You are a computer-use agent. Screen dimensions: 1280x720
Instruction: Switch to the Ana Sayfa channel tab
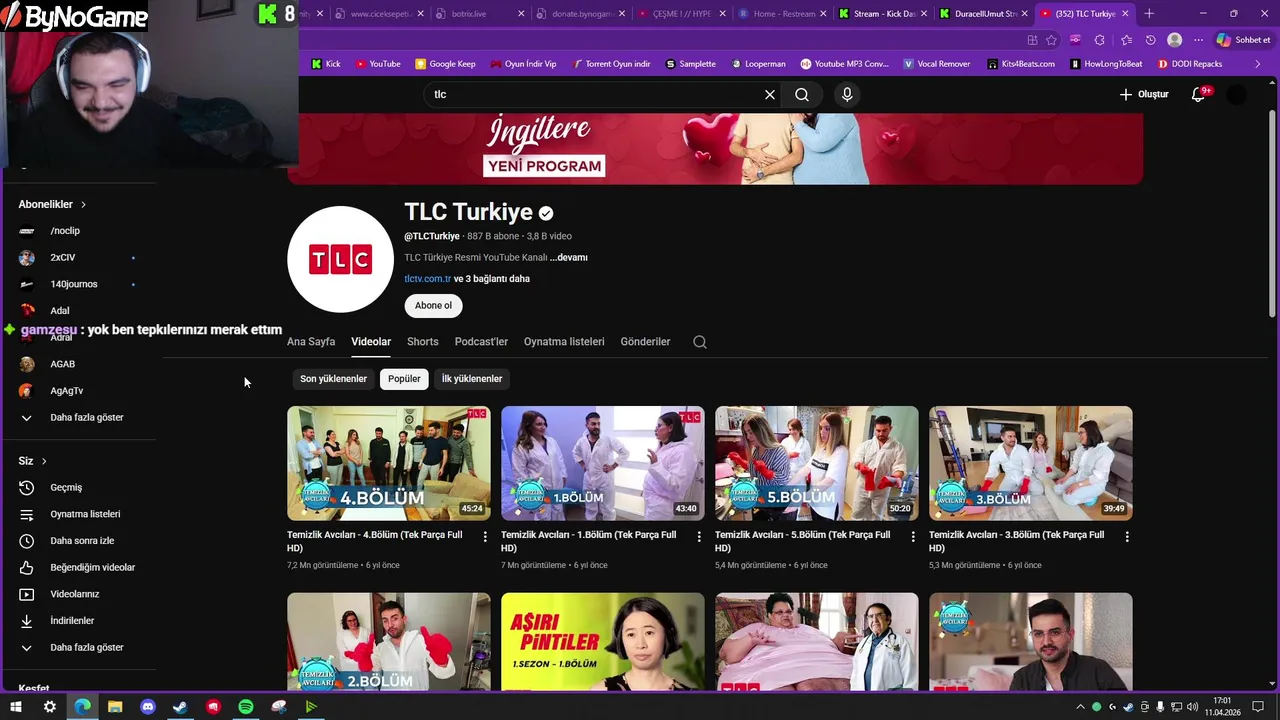click(x=311, y=342)
